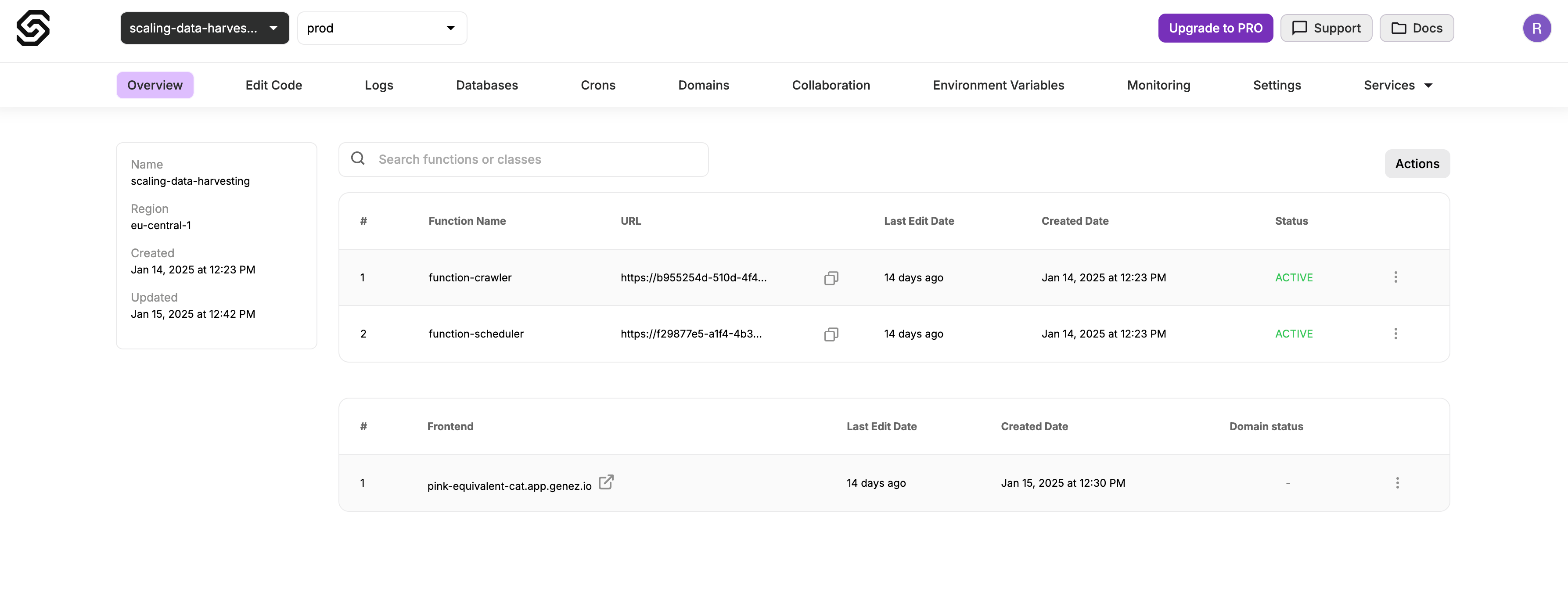Click the search magnifier icon
The image size is (1568, 611).
[358, 159]
